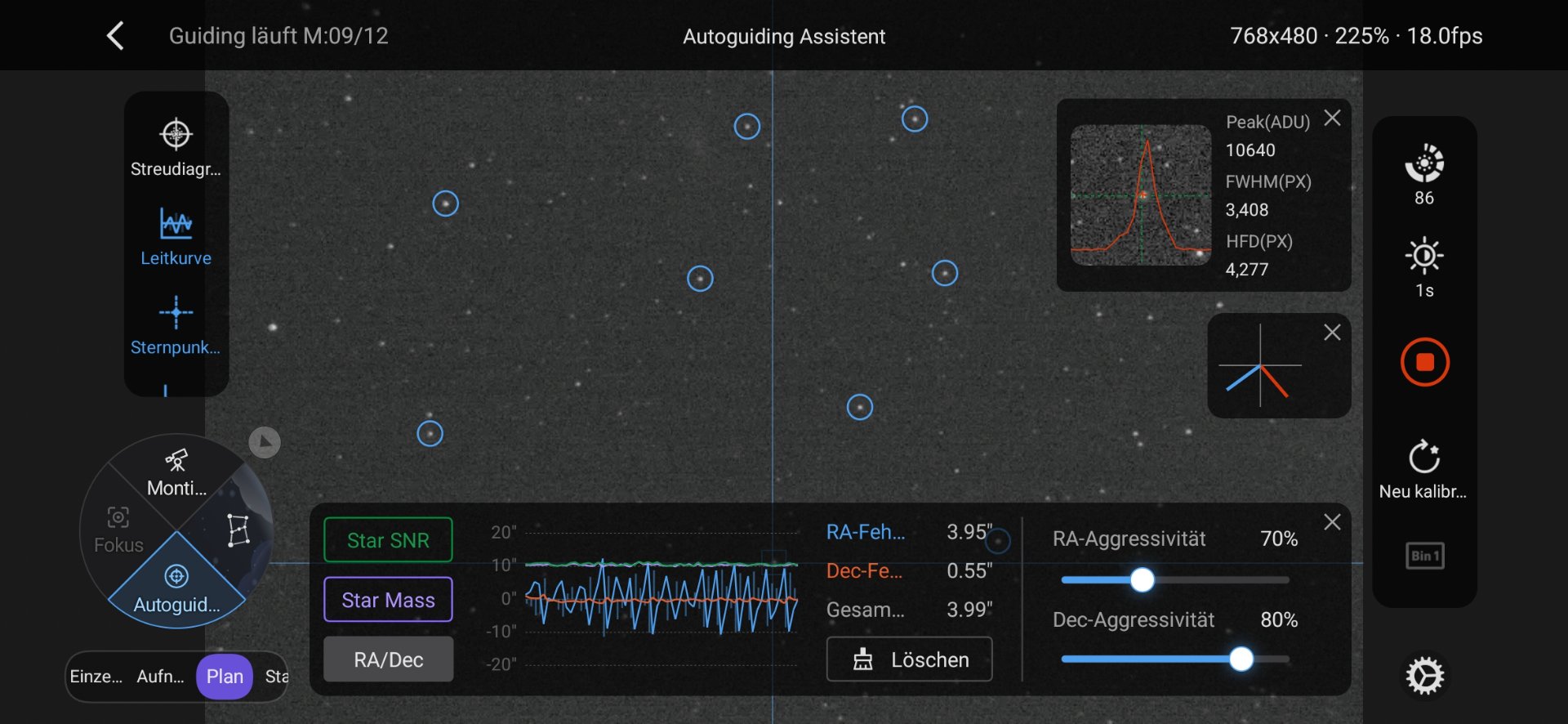Click the small gray arrow beside wheel

[x=264, y=442]
